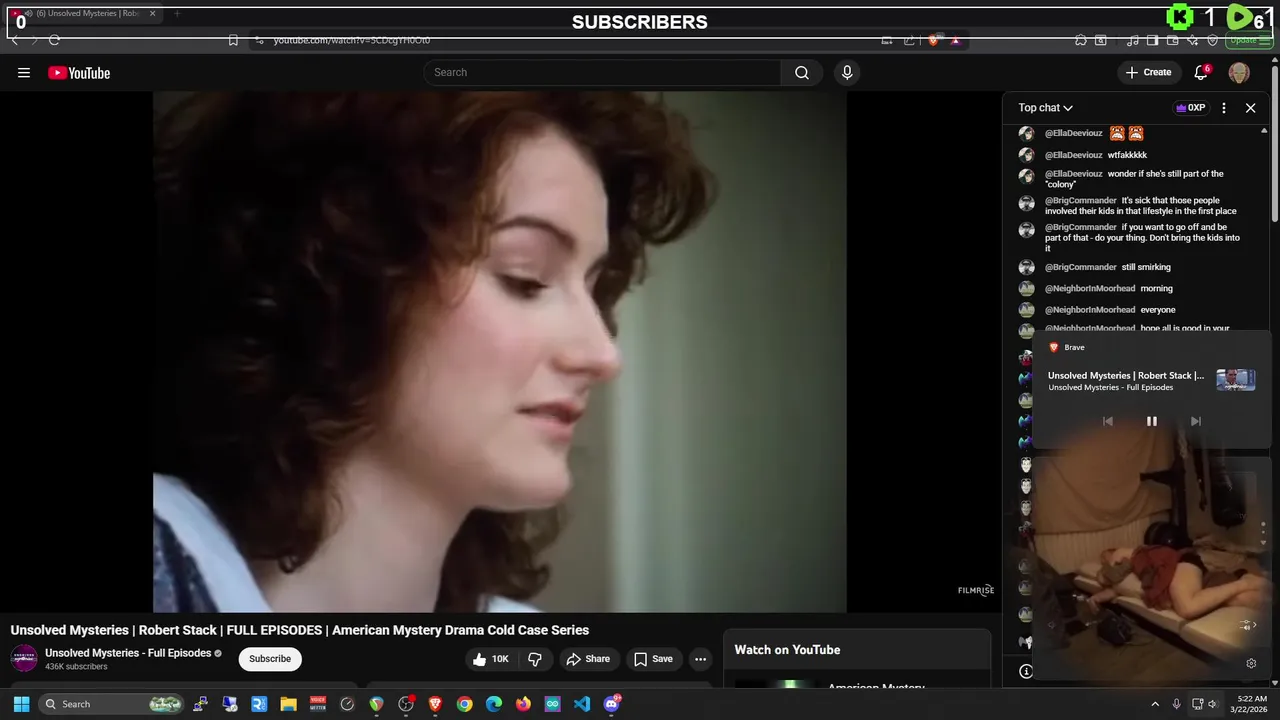
Task: Open the Unsolved Mysteries channel avatar
Action: point(24,658)
